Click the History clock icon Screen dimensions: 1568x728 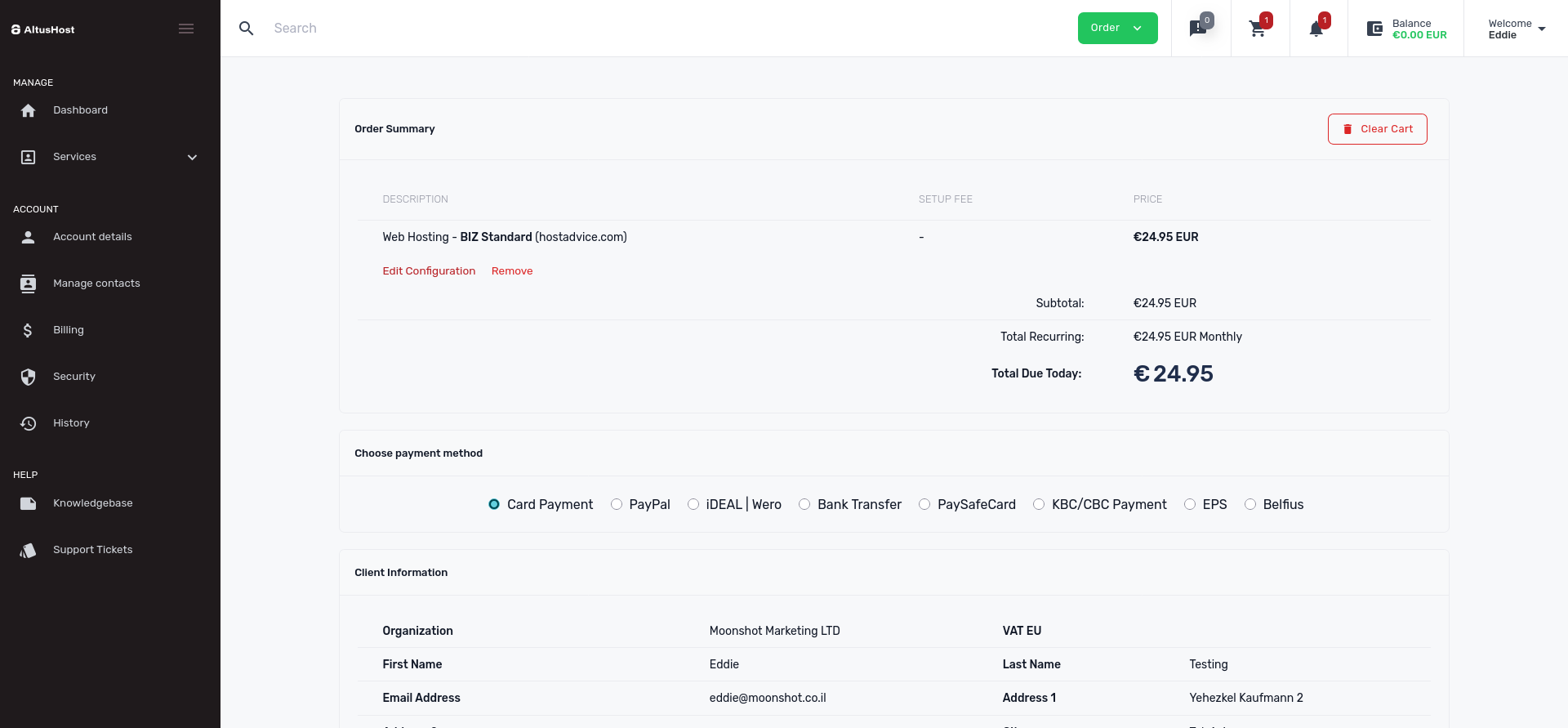coord(29,423)
